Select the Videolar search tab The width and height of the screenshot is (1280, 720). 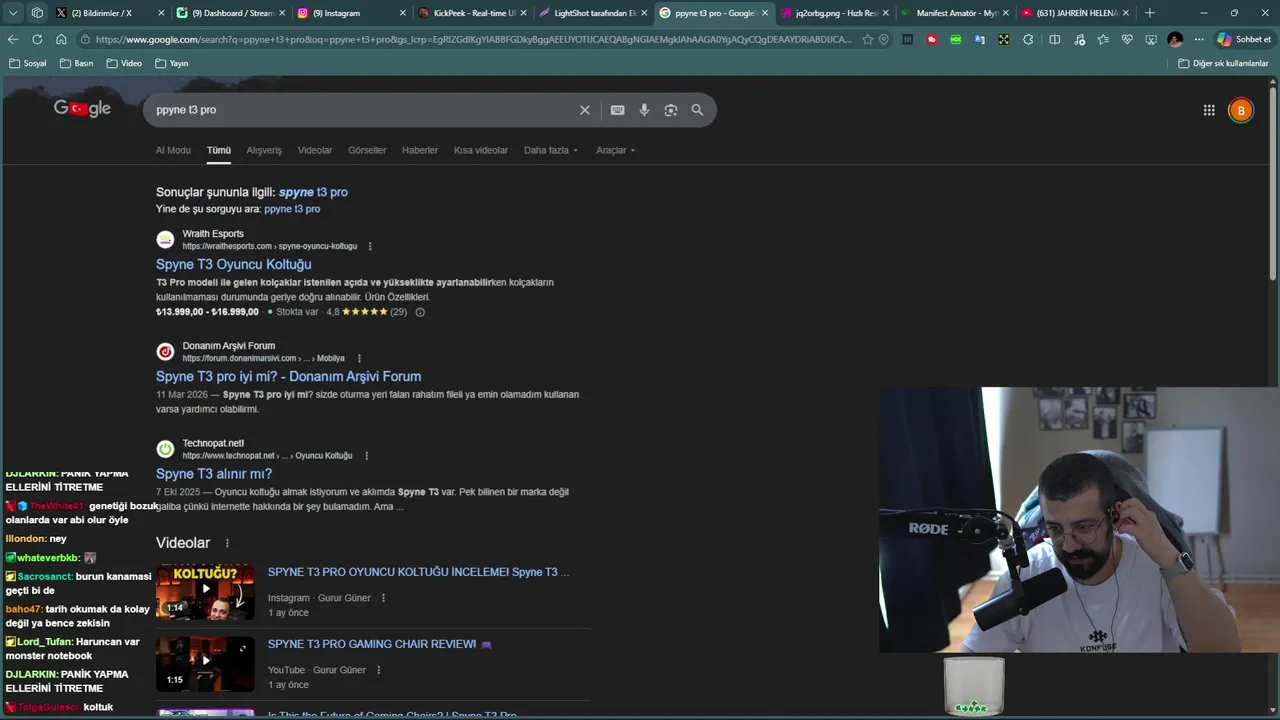pyautogui.click(x=315, y=150)
